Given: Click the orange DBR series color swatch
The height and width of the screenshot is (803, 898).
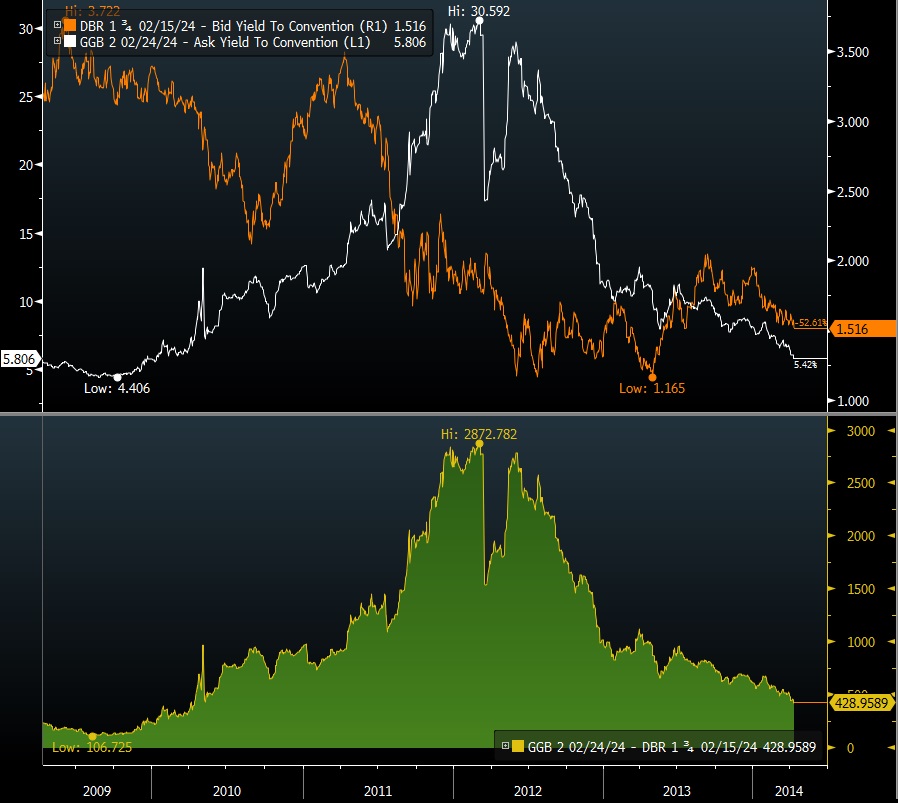Looking at the screenshot, I should coord(70,25).
